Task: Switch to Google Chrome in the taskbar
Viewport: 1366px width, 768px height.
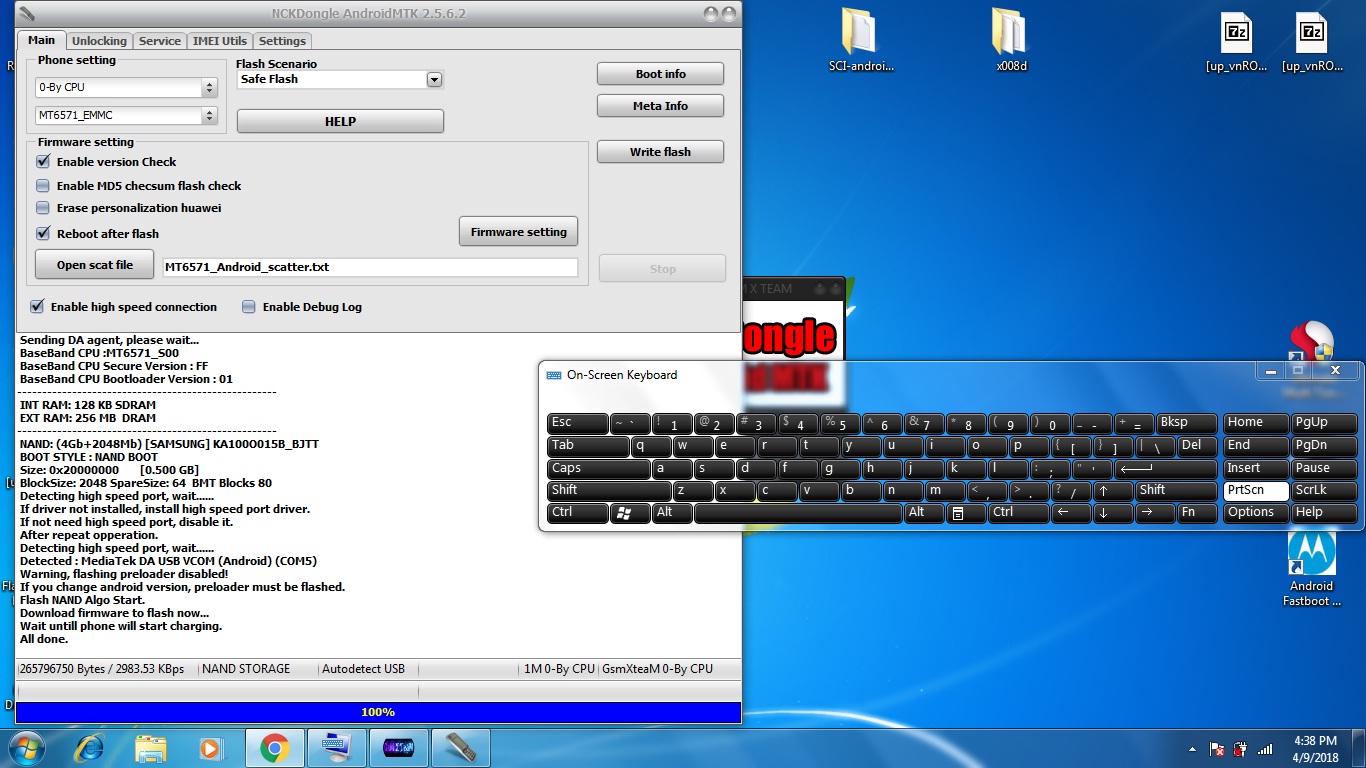Action: pyautogui.click(x=274, y=747)
